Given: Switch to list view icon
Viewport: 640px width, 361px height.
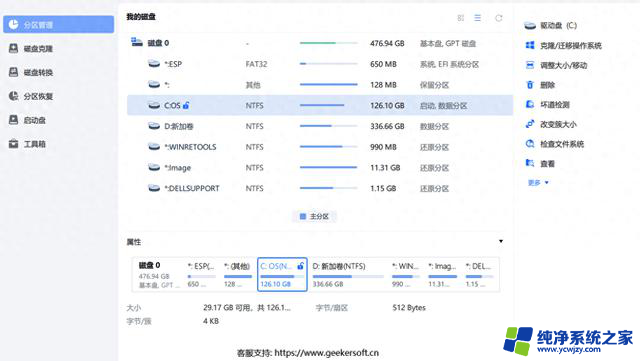Looking at the screenshot, I should tap(478, 18).
